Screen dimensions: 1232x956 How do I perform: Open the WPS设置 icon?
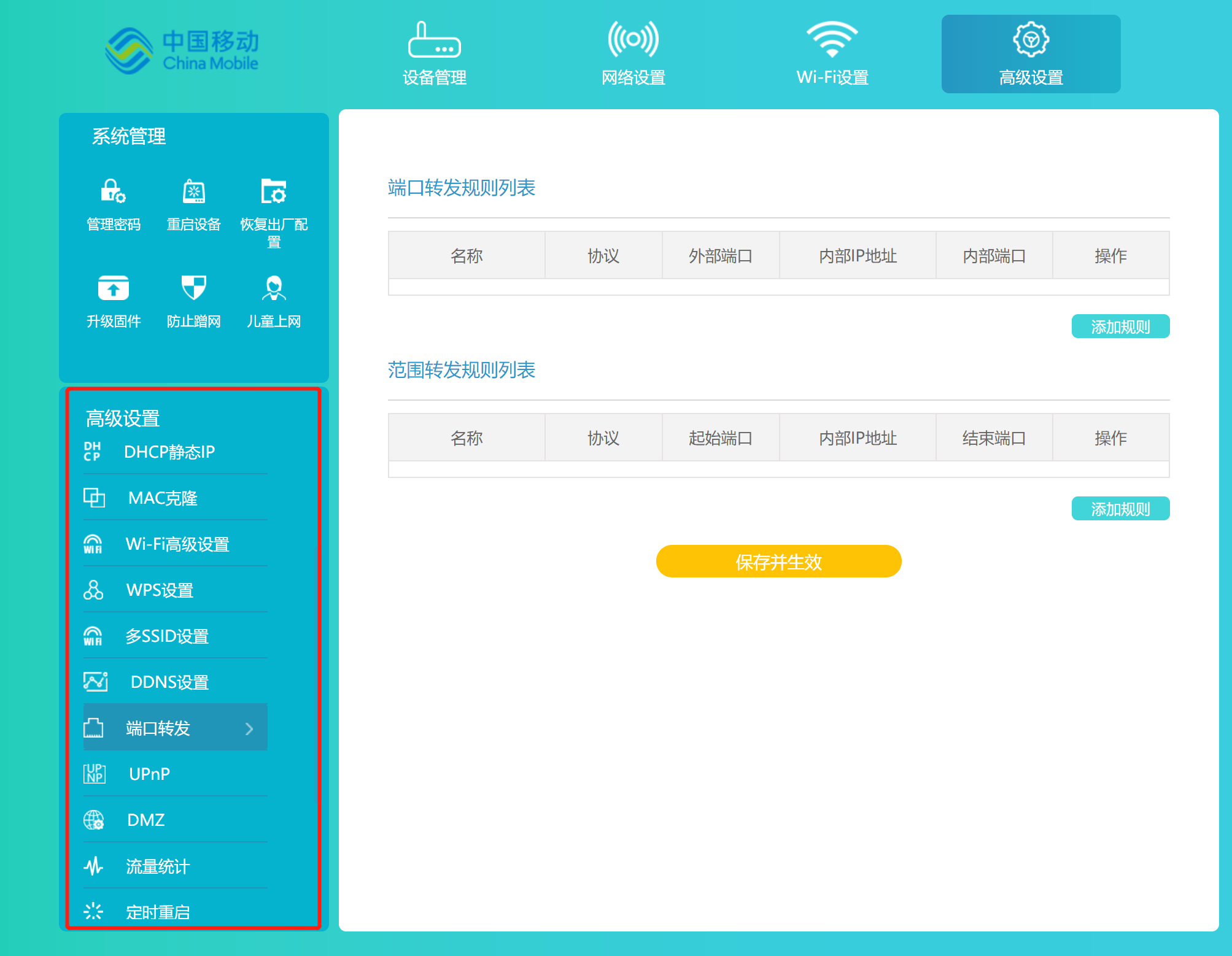[93, 590]
